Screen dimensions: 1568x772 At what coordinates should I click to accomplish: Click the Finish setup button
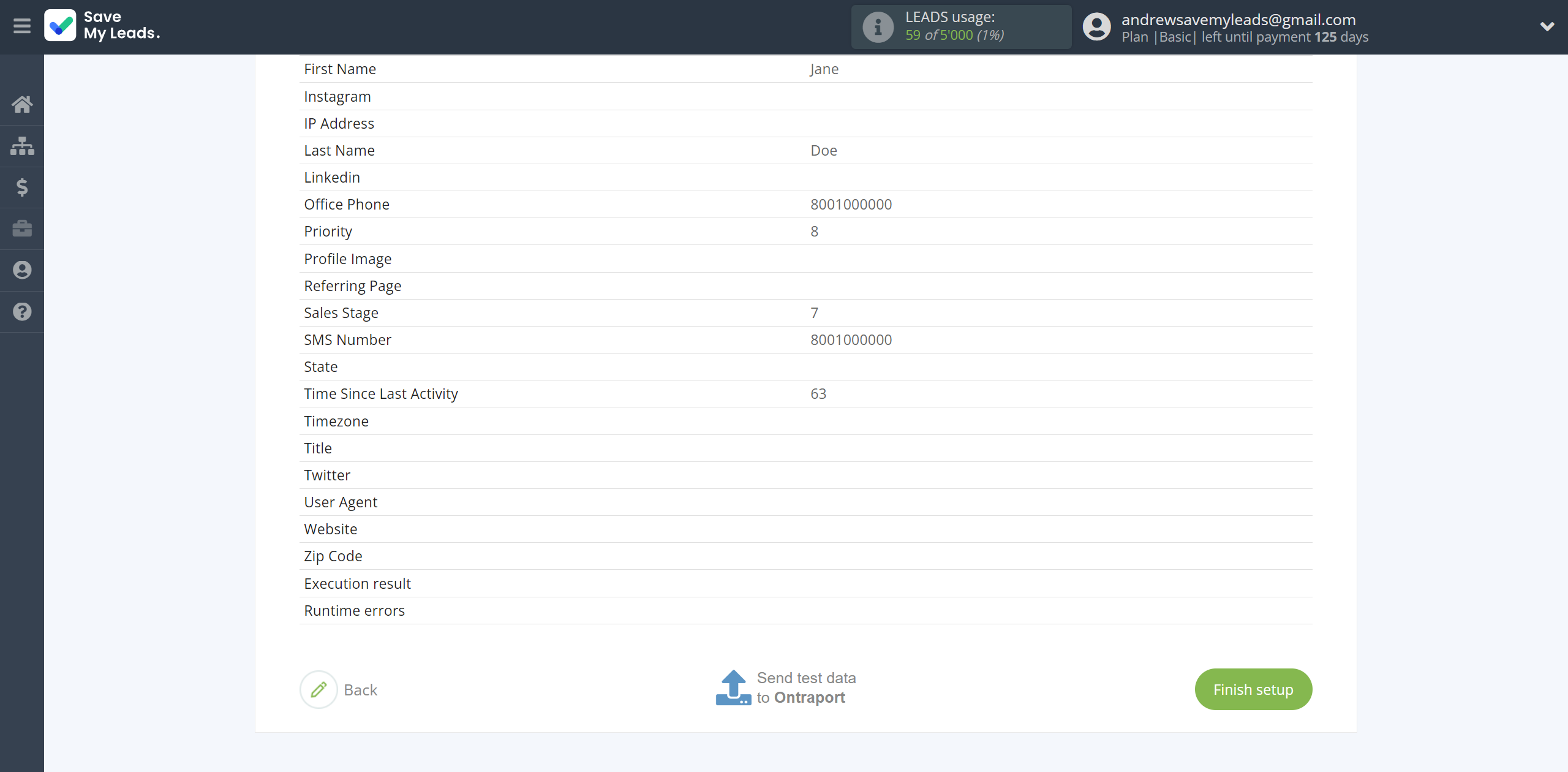click(1253, 689)
